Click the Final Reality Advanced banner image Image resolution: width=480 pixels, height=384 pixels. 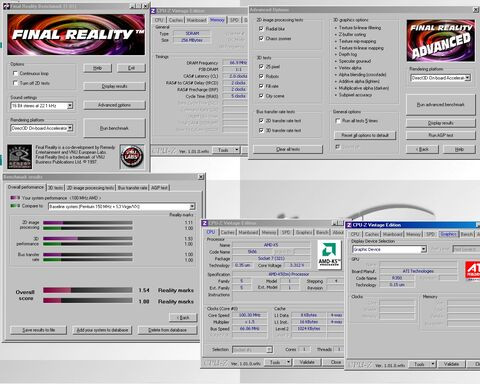click(x=441, y=41)
